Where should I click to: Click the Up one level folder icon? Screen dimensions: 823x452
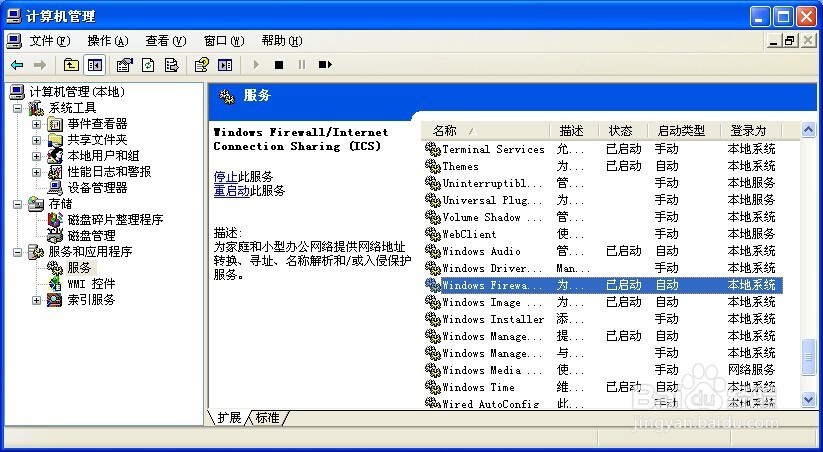pyautogui.click(x=71, y=65)
